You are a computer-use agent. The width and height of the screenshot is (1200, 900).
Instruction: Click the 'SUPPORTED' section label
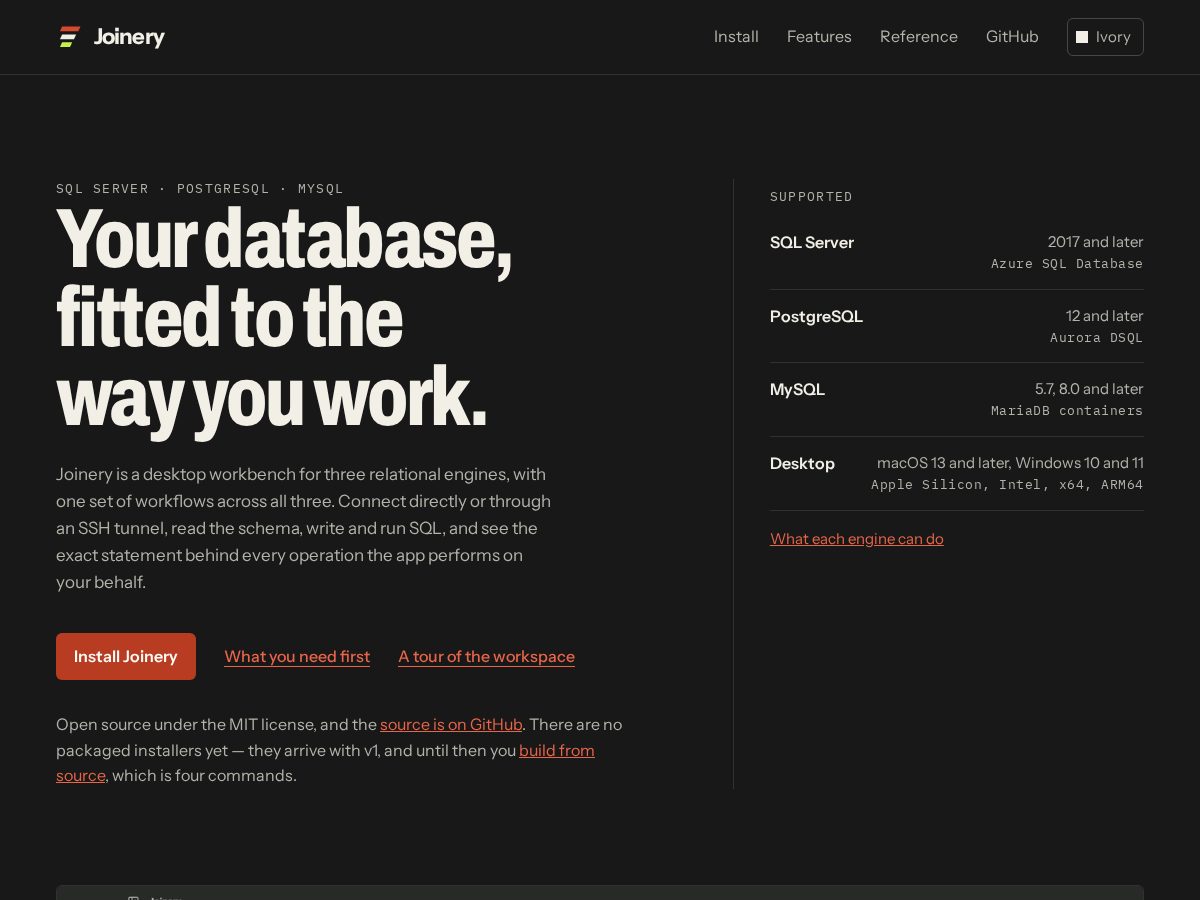811,197
